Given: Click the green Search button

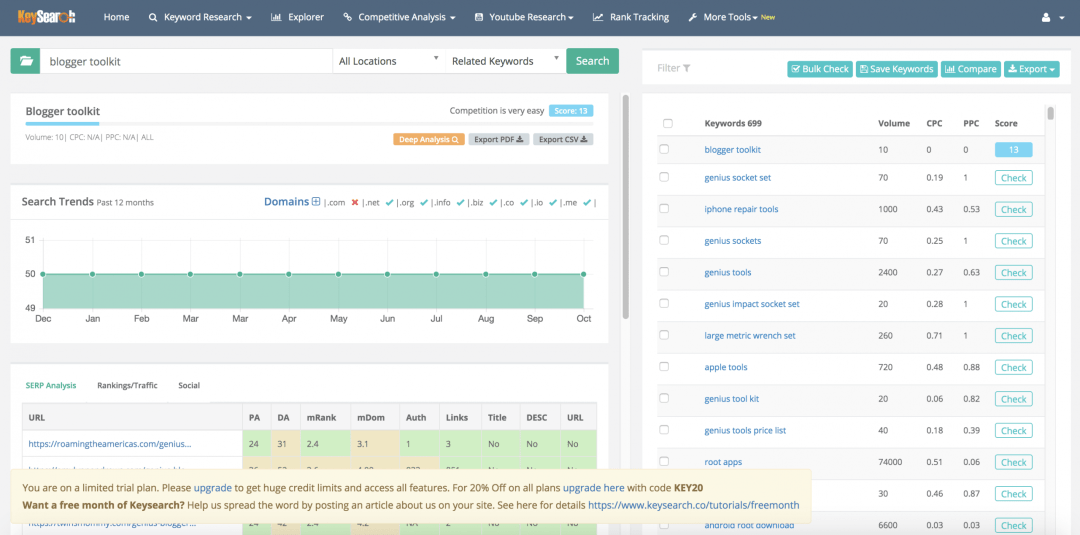Looking at the screenshot, I should 592,61.
